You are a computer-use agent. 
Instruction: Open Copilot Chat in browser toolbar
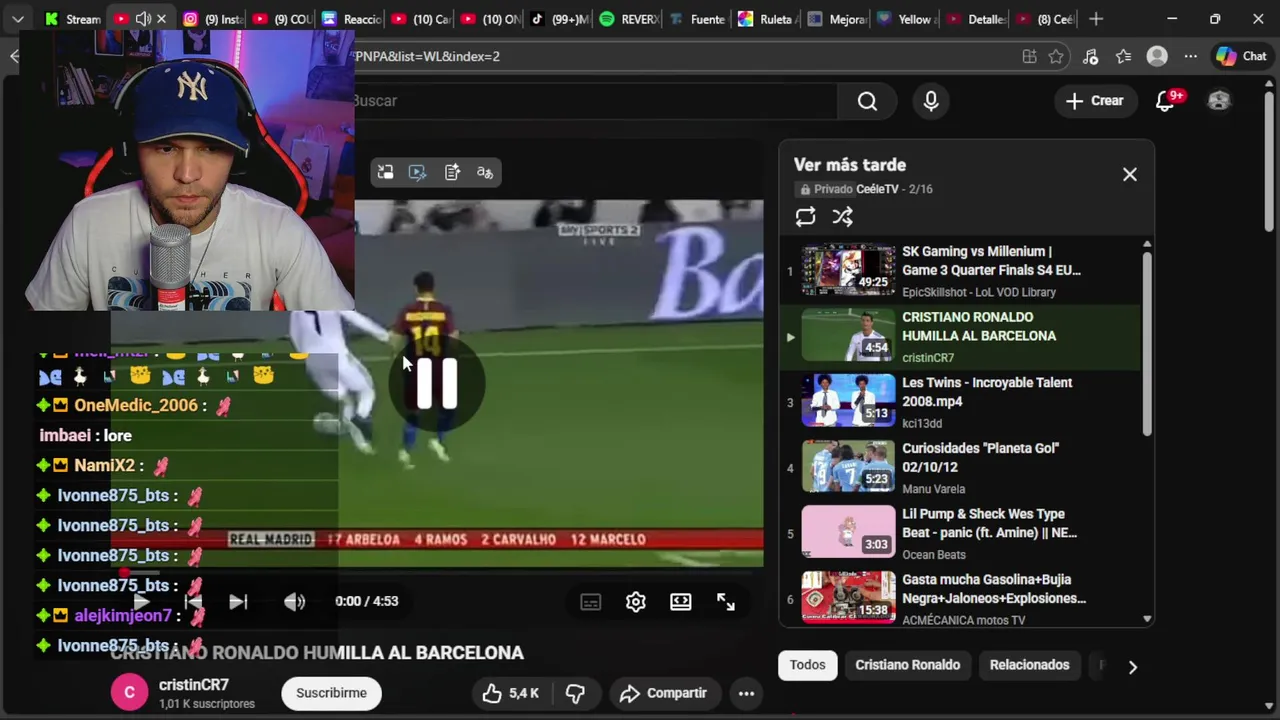(x=1241, y=57)
